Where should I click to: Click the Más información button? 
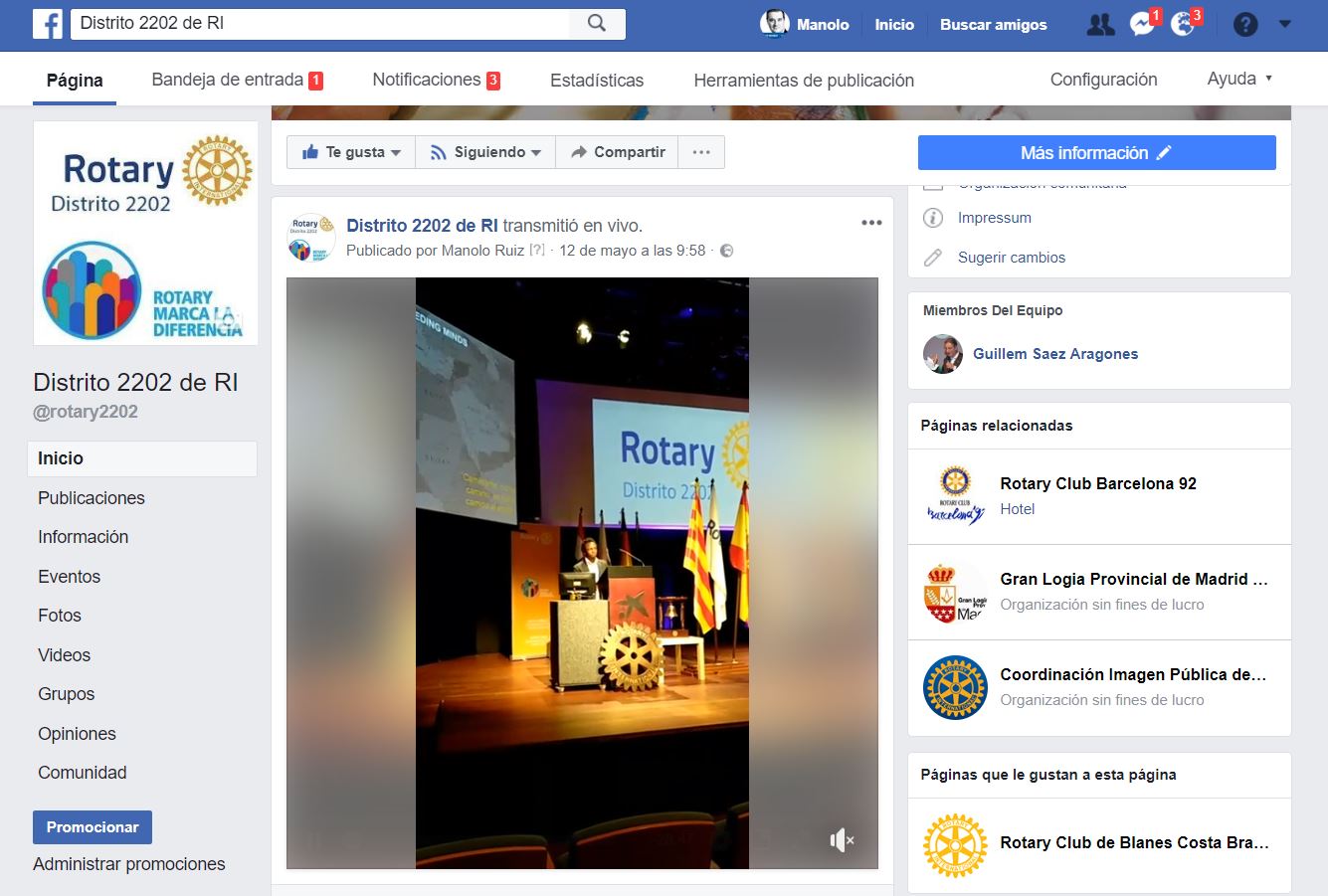[1096, 153]
